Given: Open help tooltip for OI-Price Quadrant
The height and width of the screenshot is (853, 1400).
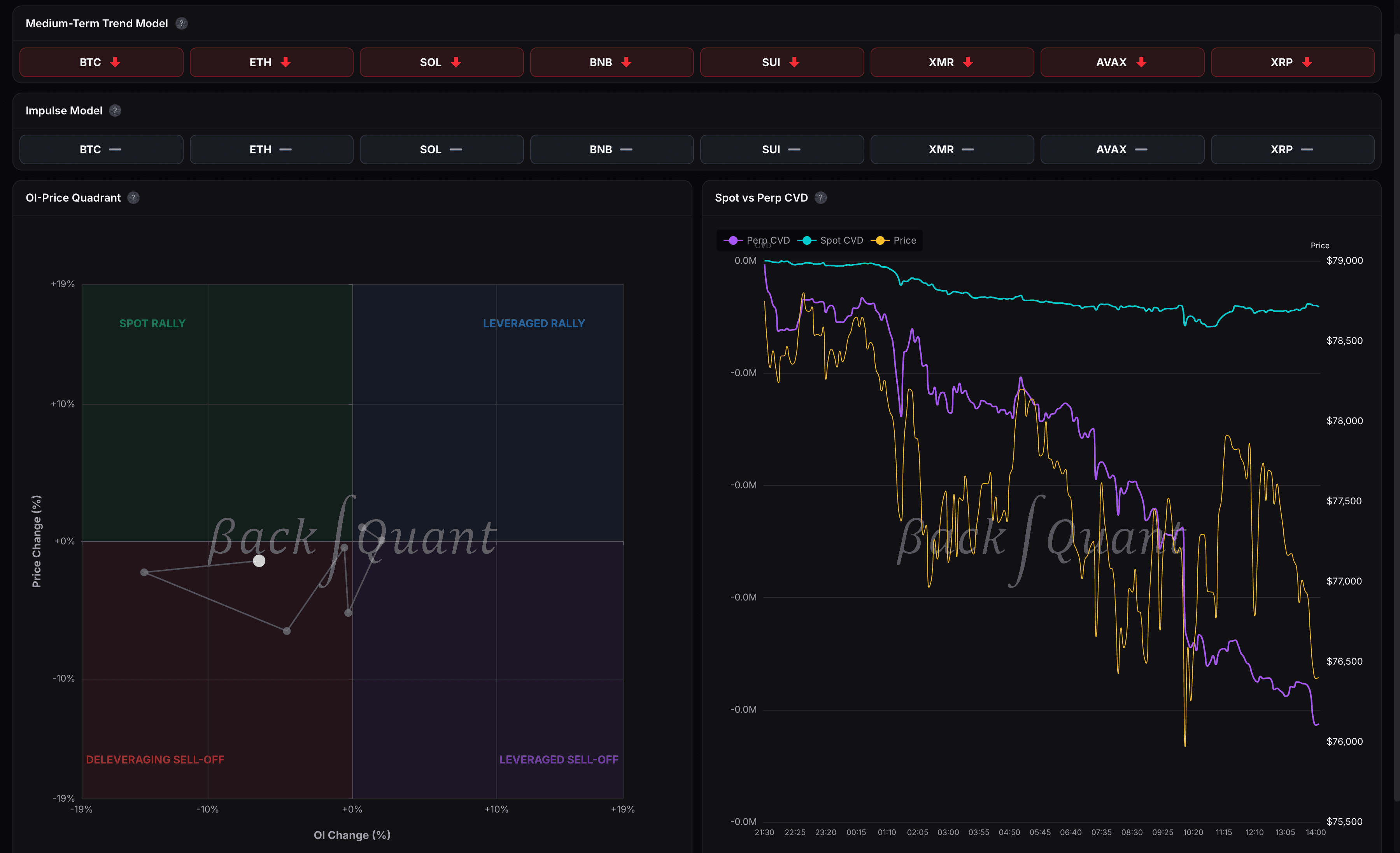Looking at the screenshot, I should 133,198.
